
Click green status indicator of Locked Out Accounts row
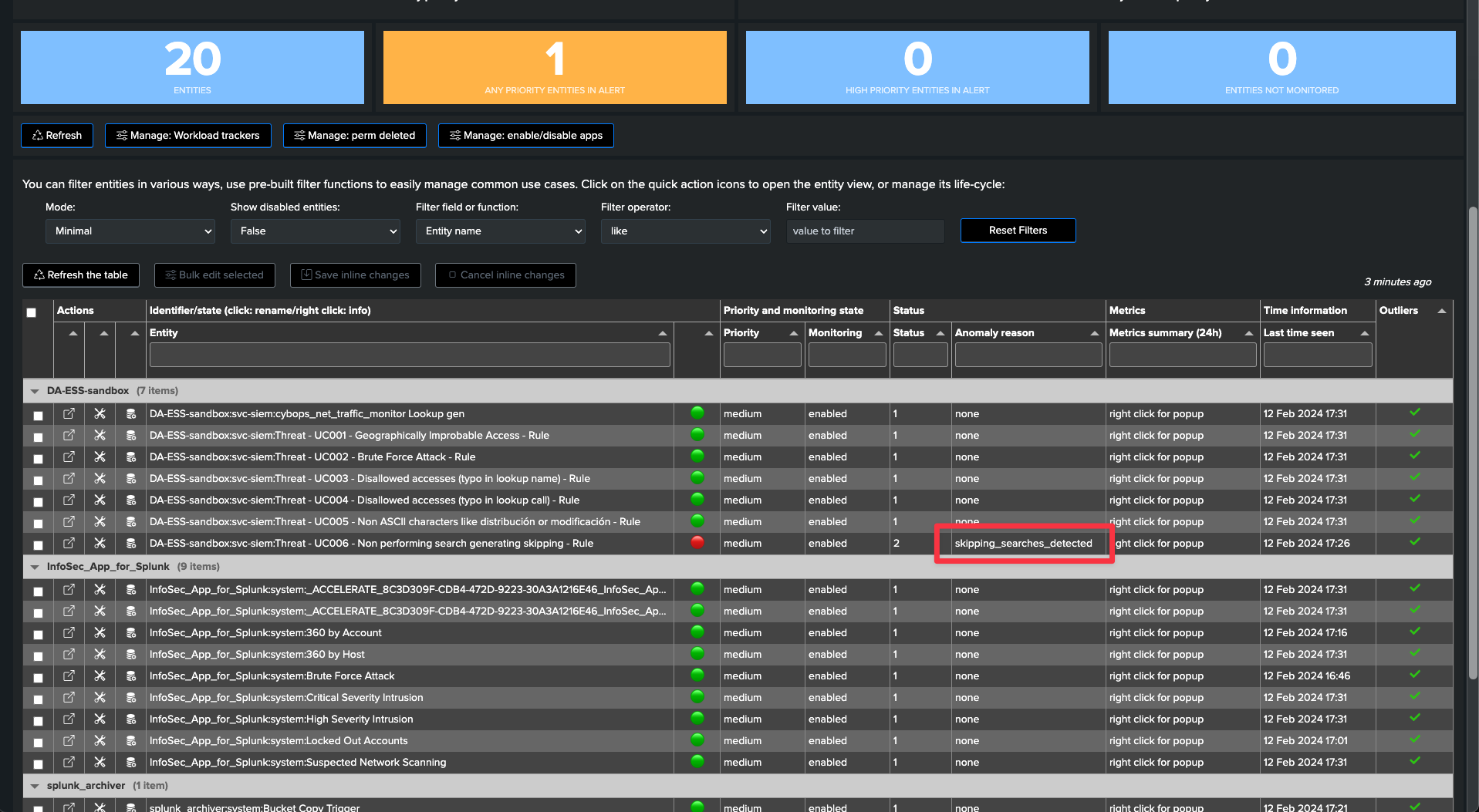click(x=697, y=740)
